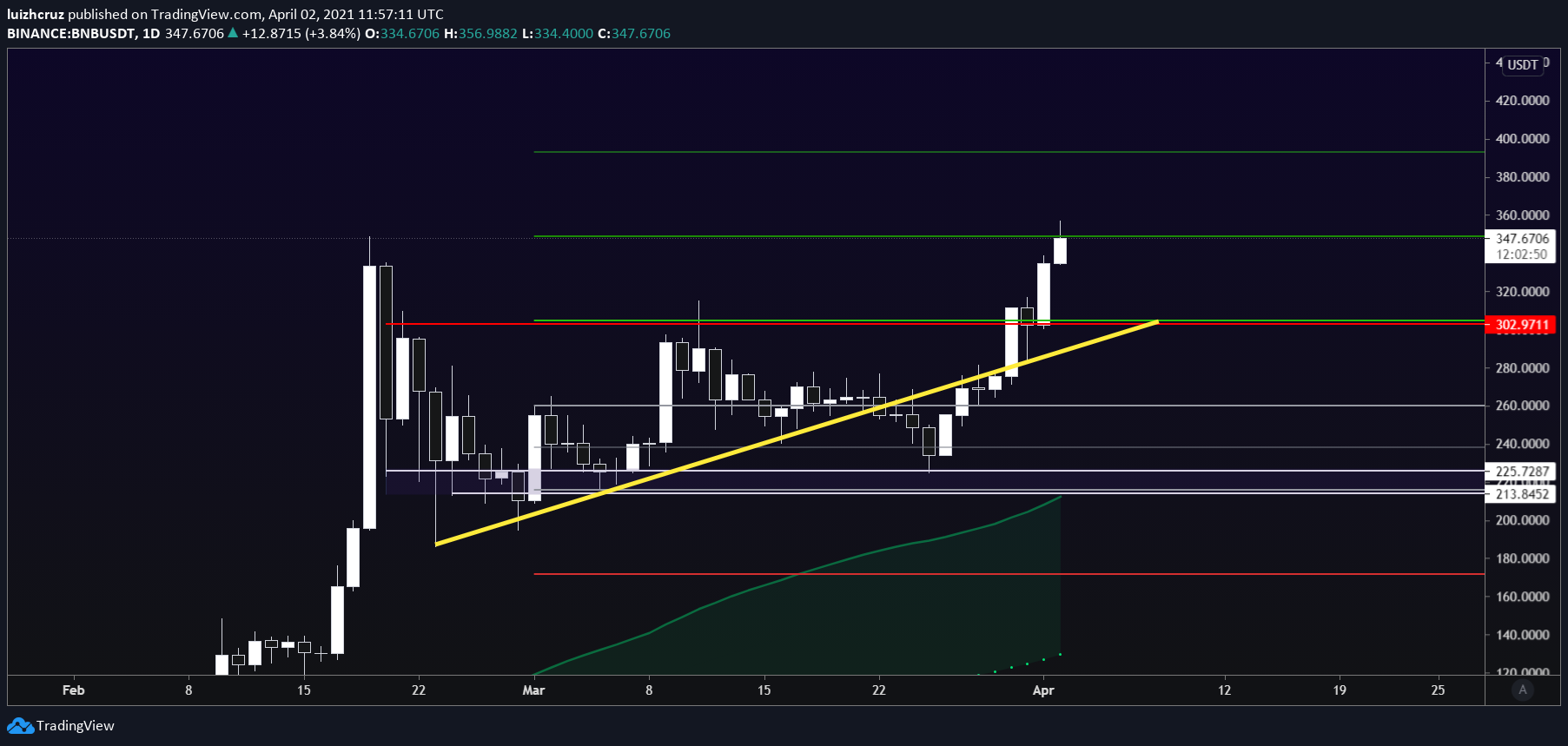Viewport: 1568px width, 746px height.
Task: Click the 213.8452 price label
Action: (1522, 494)
